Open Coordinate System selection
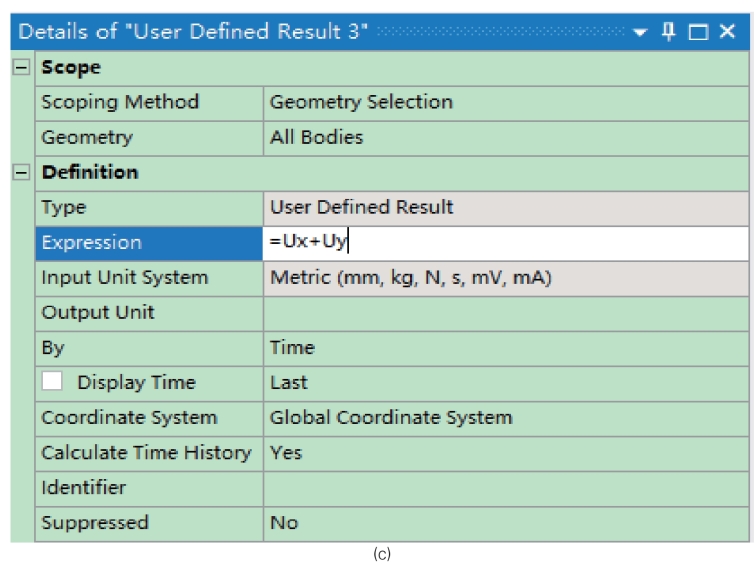Image resolution: width=756 pixels, height=564 pixels. coord(506,418)
